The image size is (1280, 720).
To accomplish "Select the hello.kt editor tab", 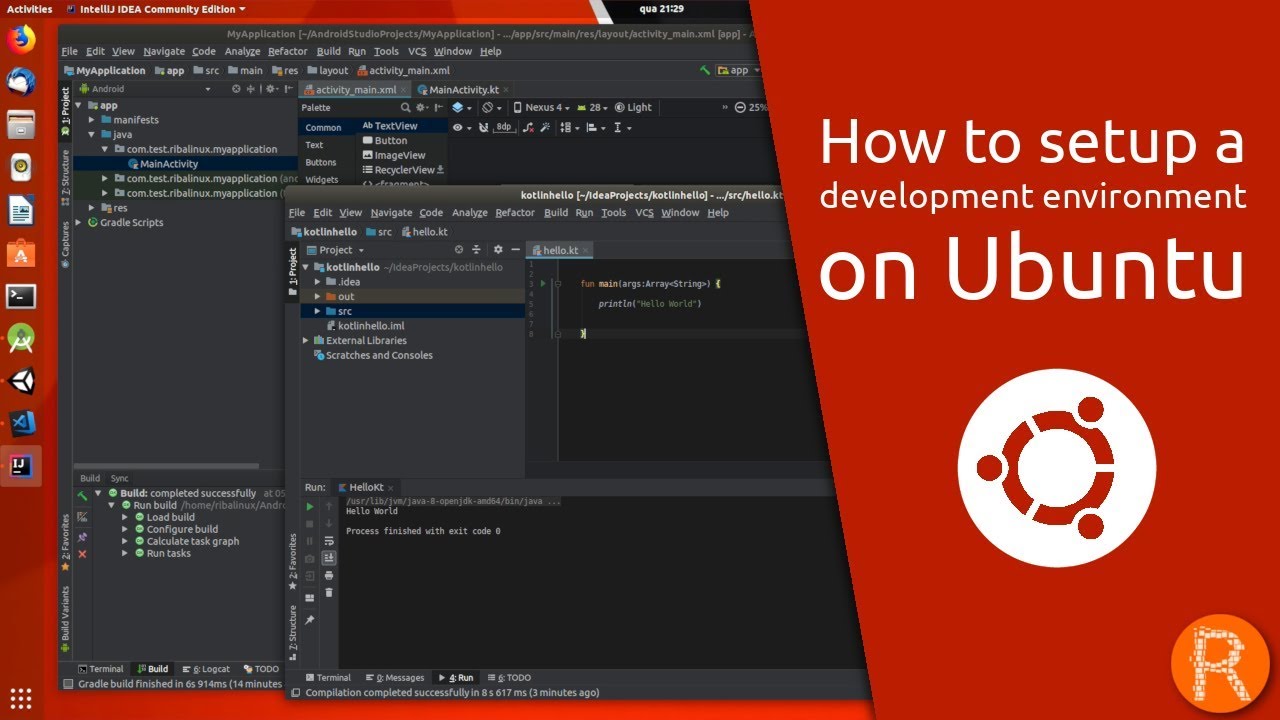I will (560, 250).
